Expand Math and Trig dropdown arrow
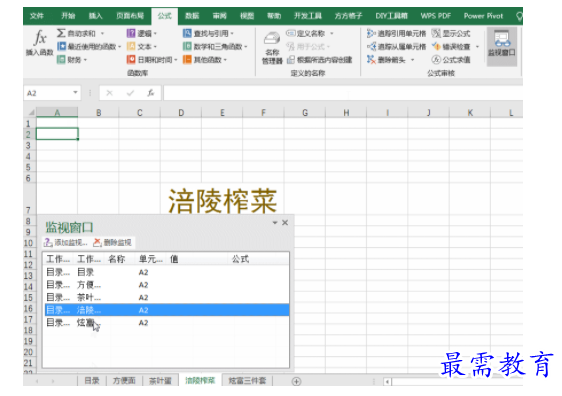This screenshot has width=562, height=396. click(246, 47)
